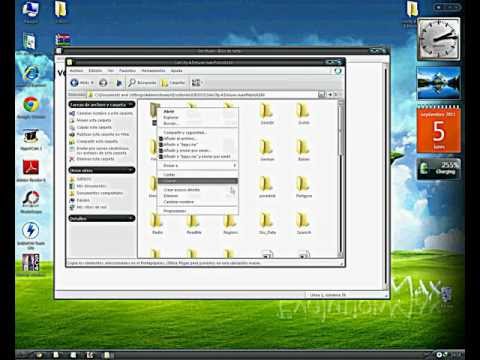Click the Explorer address path field
The height and width of the screenshot is (360, 480).
pyautogui.click(x=203, y=95)
